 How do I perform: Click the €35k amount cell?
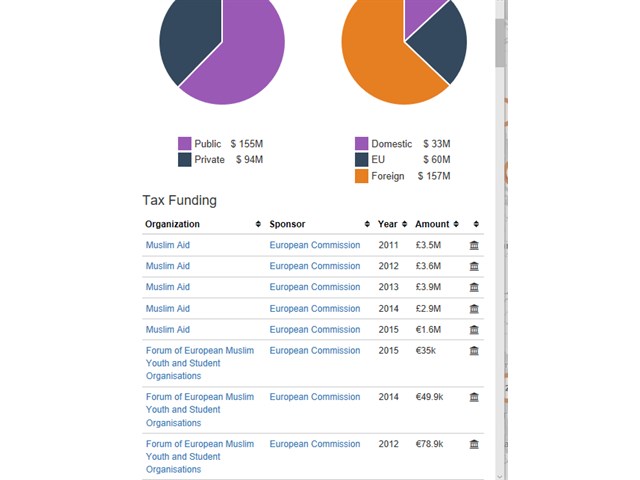click(426, 351)
